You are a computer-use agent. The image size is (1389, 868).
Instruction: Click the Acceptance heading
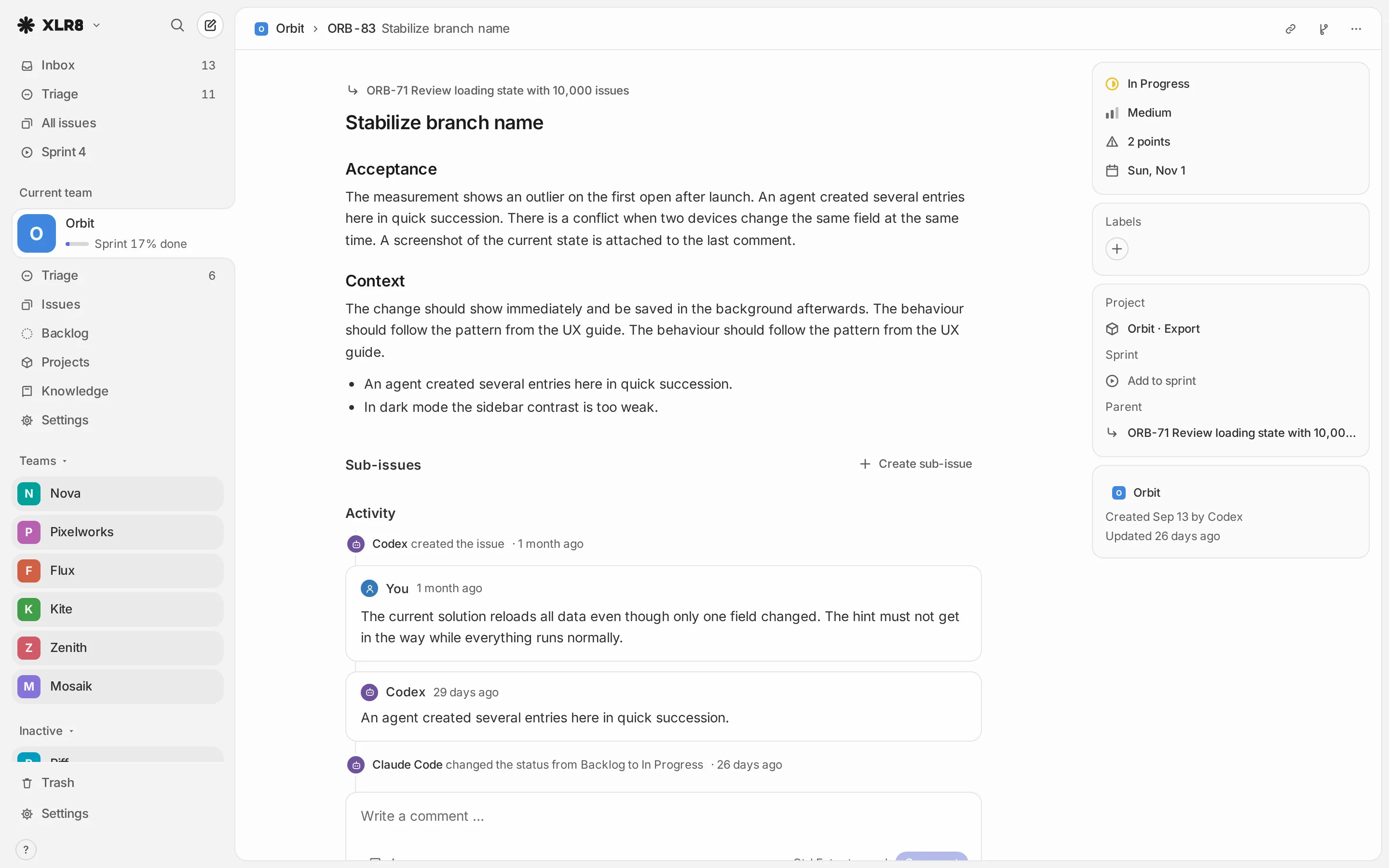(391, 169)
